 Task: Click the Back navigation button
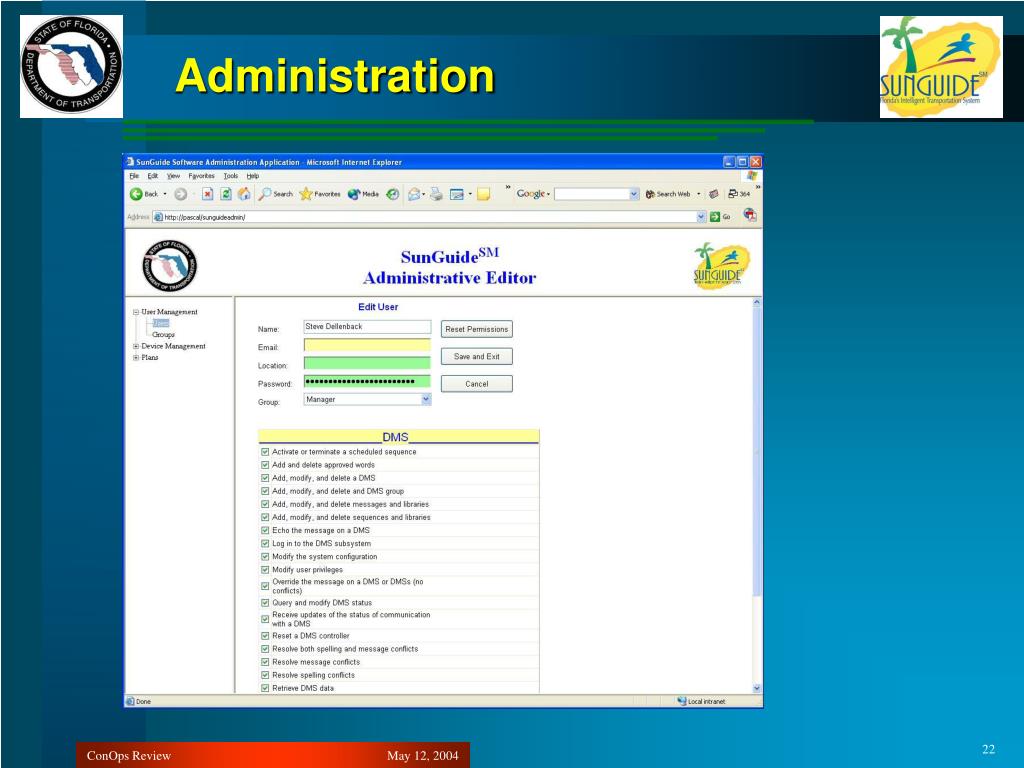point(144,194)
